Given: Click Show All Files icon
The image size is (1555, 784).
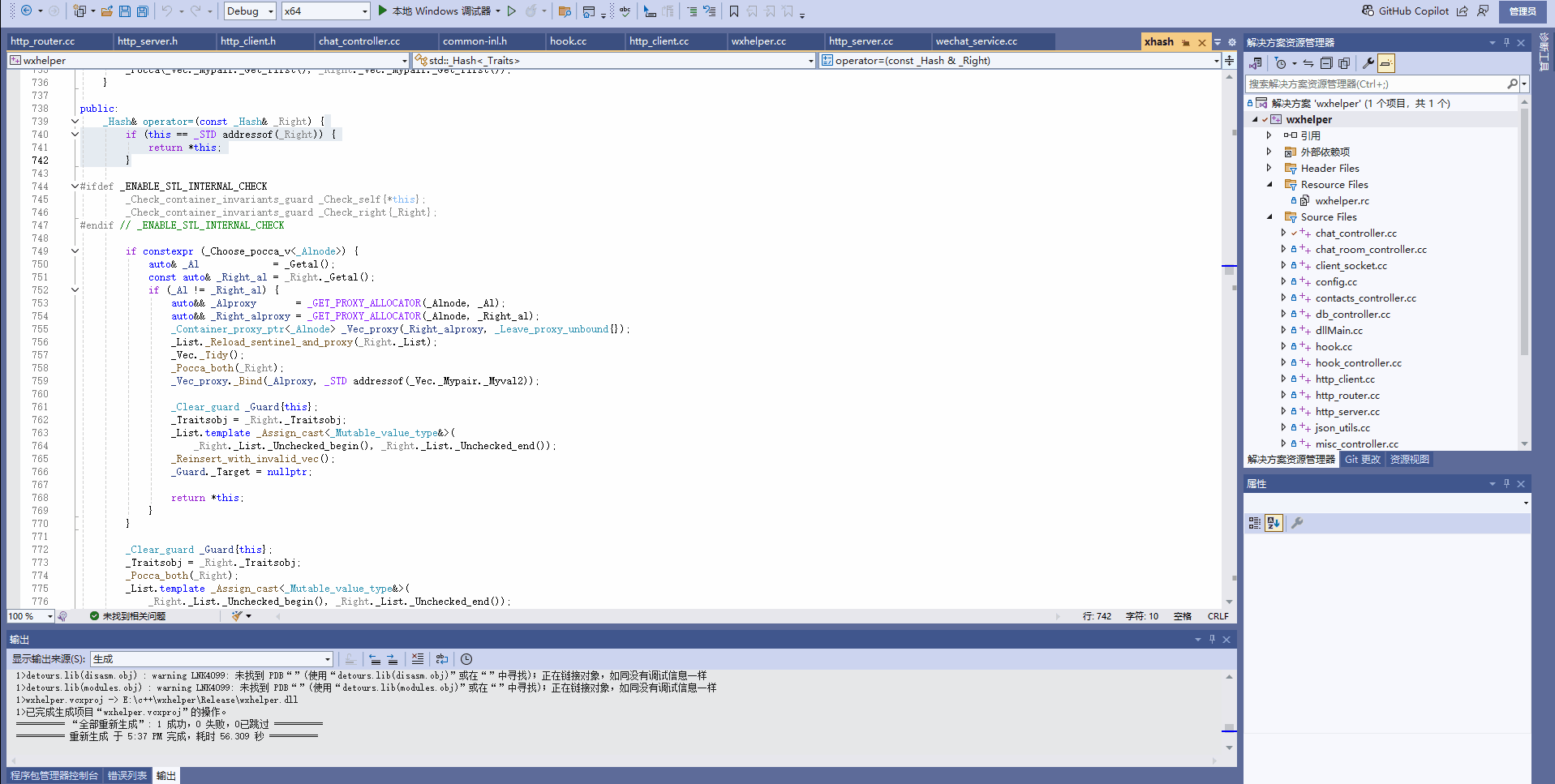Looking at the screenshot, I should point(1344,62).
